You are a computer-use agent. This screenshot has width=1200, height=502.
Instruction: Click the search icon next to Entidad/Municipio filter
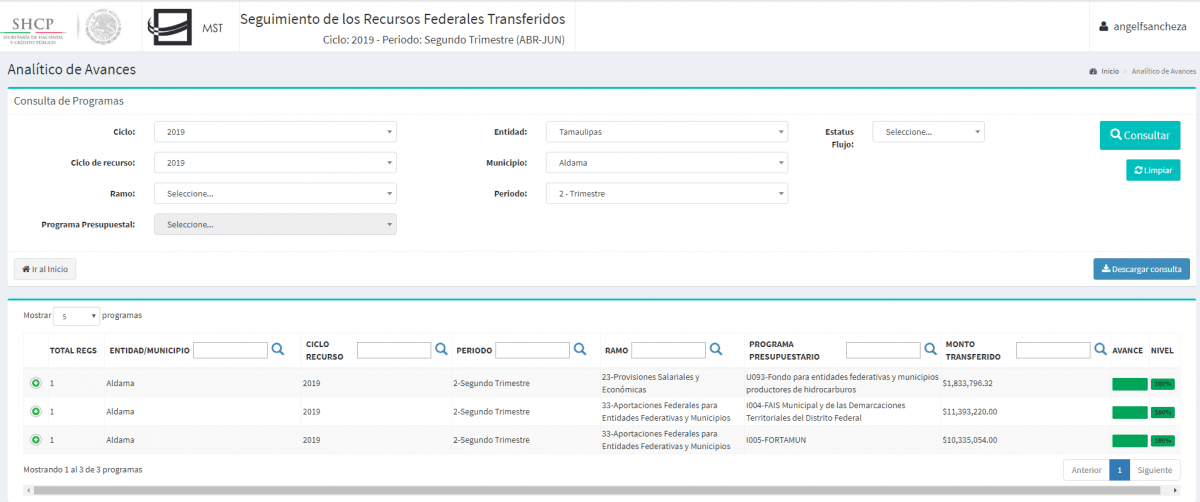tap(278, 350)
